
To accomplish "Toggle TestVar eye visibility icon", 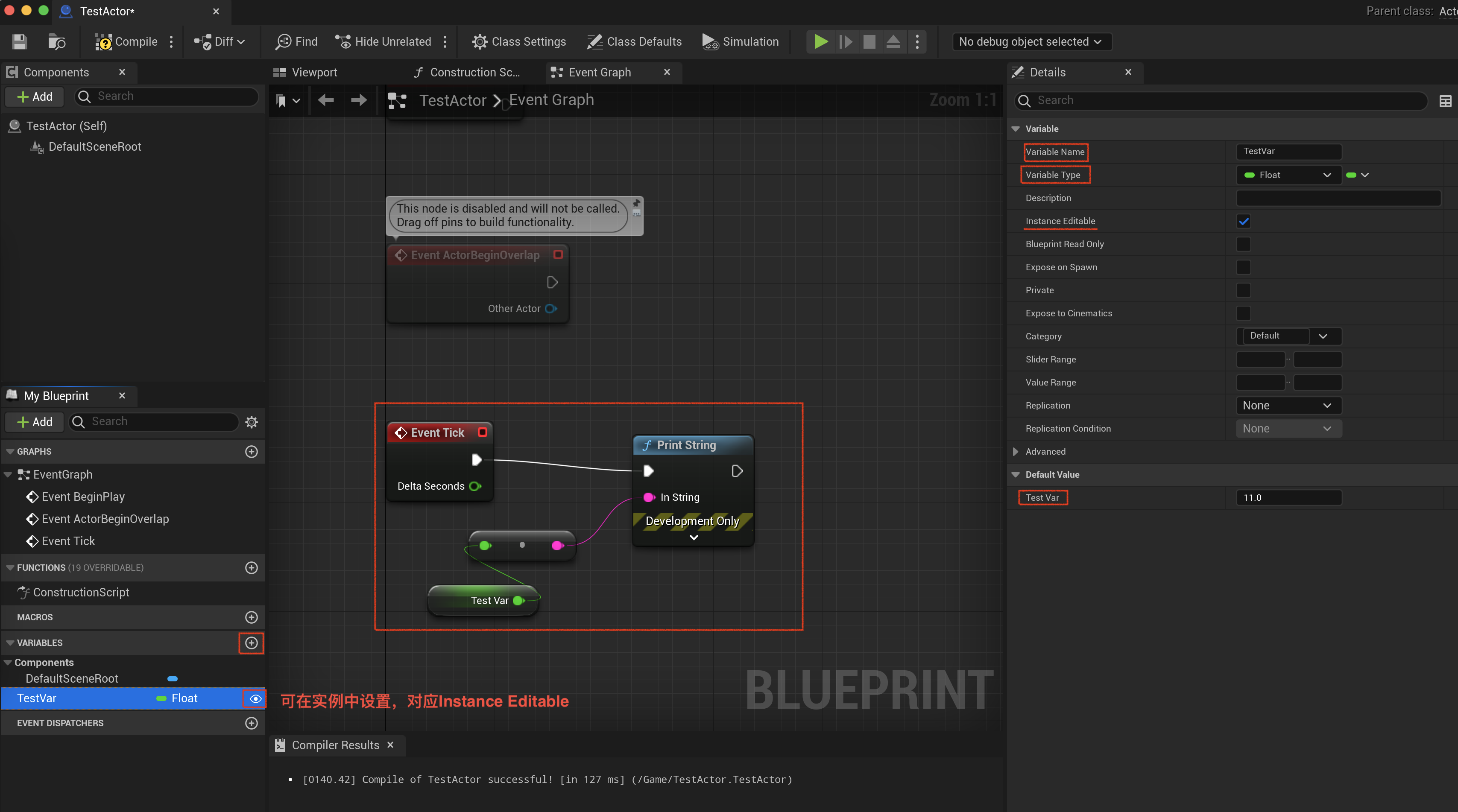I will [x=256, y=699].
